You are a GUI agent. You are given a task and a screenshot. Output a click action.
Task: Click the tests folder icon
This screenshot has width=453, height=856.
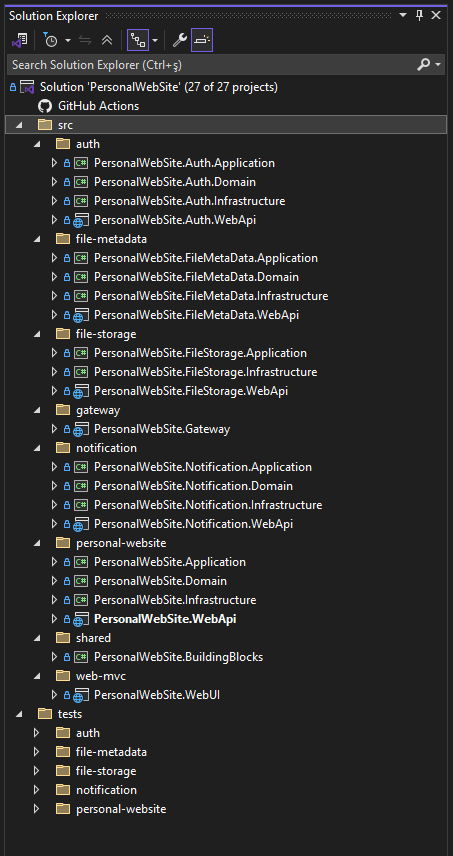pos(45,714)
